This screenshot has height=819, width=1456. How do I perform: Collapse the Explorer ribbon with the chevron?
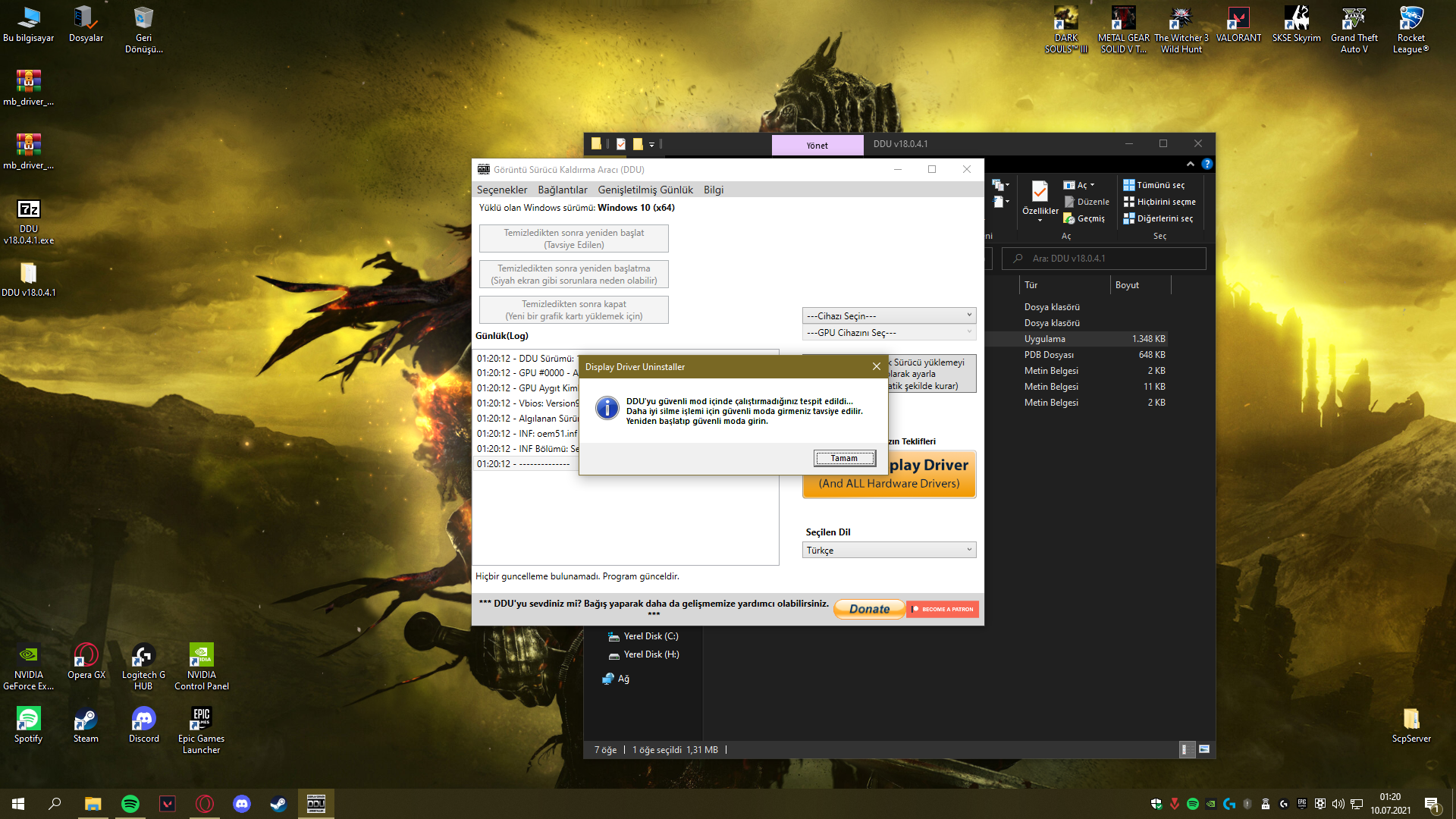(x=1190, y=164)
